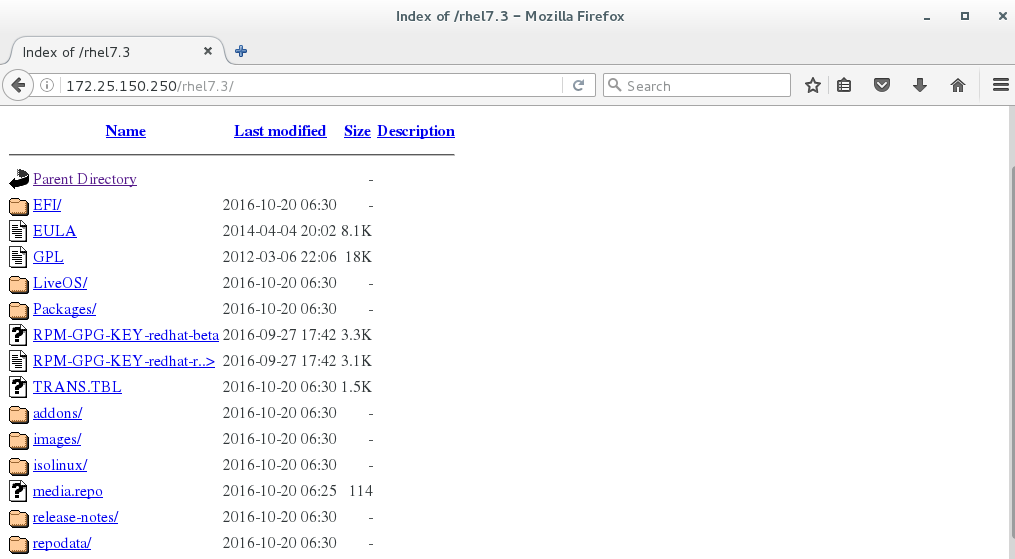This screenshot has width=1015, height=559.
Task: Click unknown-file icon beside media.repo
Action: [18, 491]
